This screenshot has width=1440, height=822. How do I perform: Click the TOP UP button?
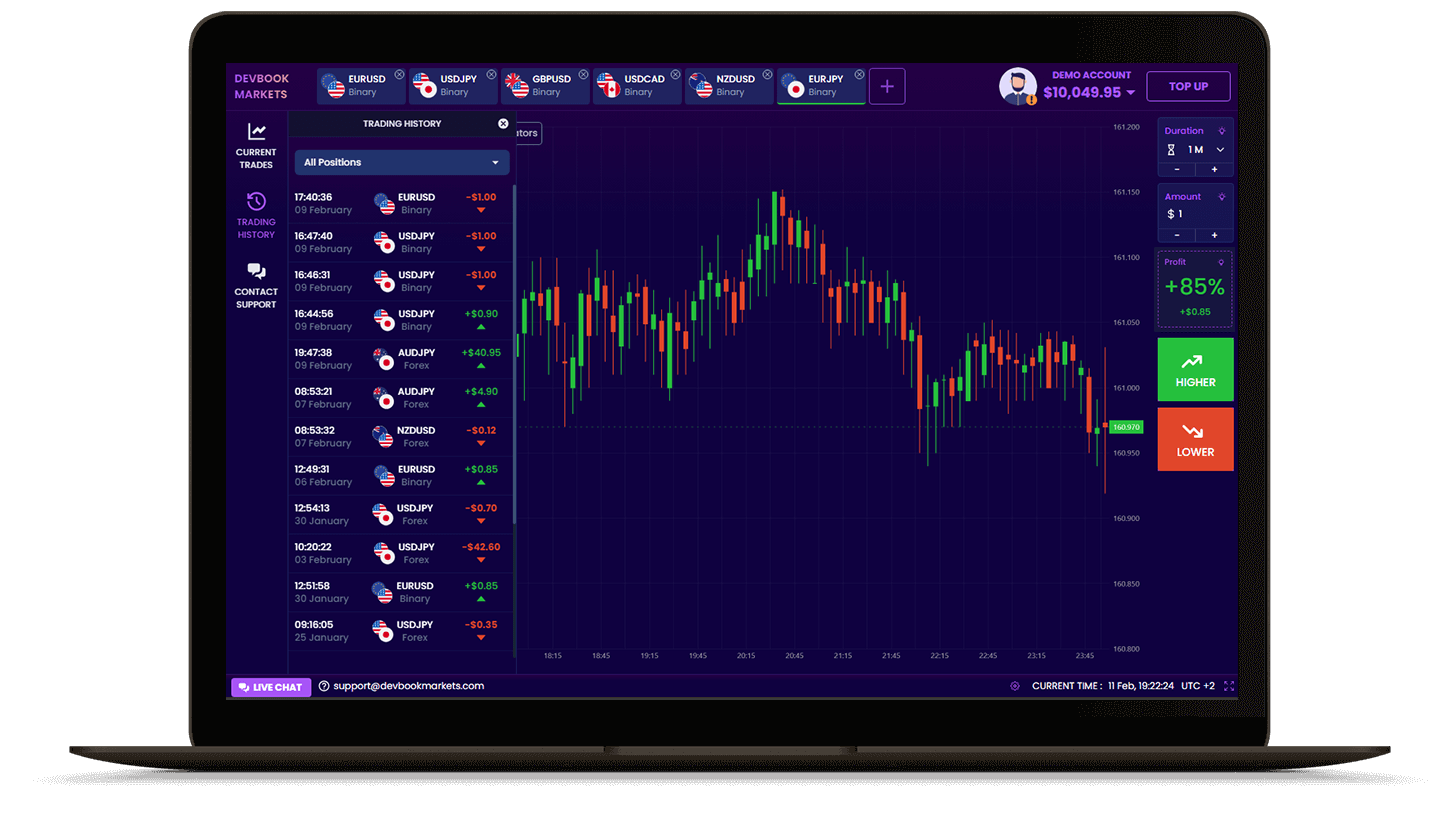[1188, 86]
